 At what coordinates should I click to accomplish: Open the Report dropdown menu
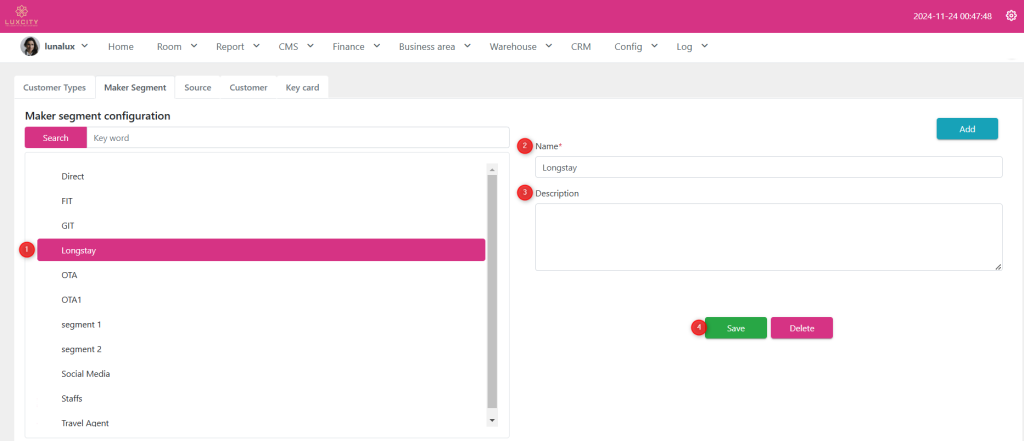238,47
